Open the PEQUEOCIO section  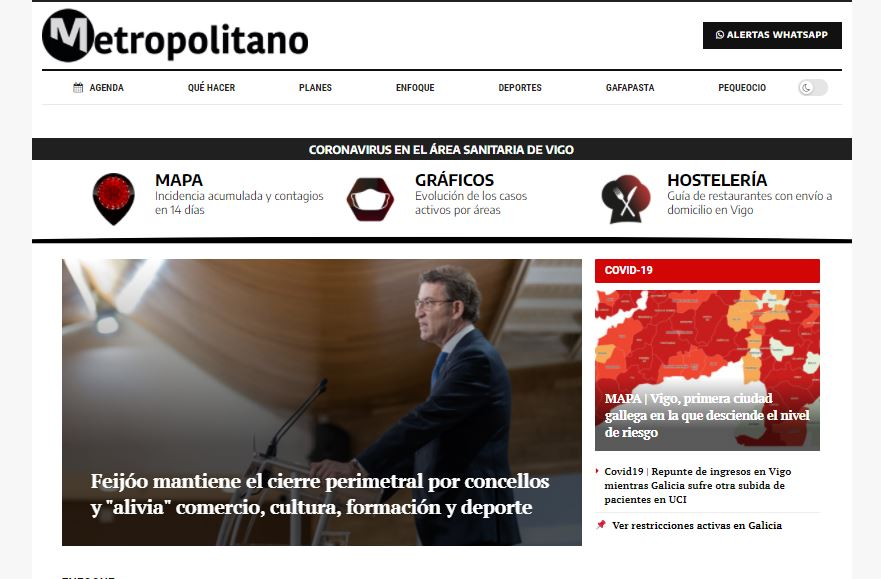742,88
